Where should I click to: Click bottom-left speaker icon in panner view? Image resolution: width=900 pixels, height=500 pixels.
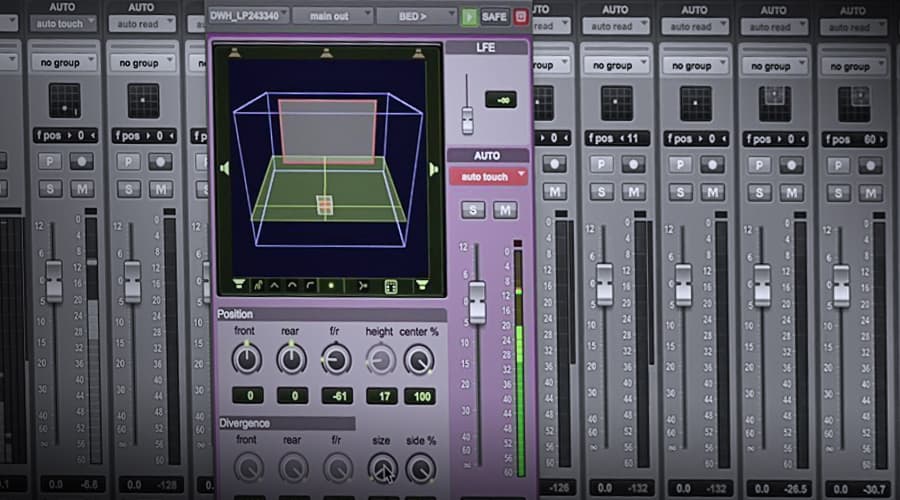239,285
